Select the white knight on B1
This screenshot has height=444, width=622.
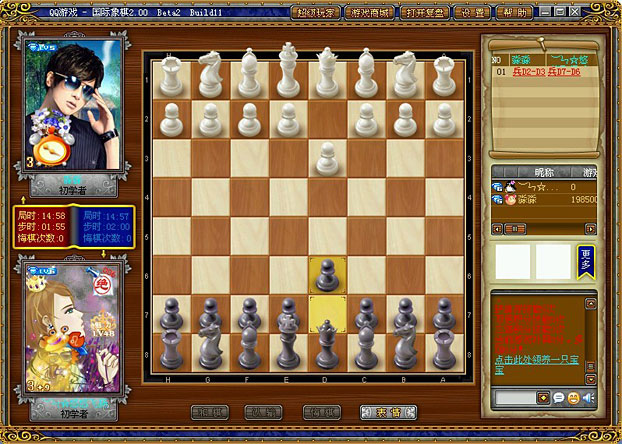pyautogui.click(x=405, y=74)
